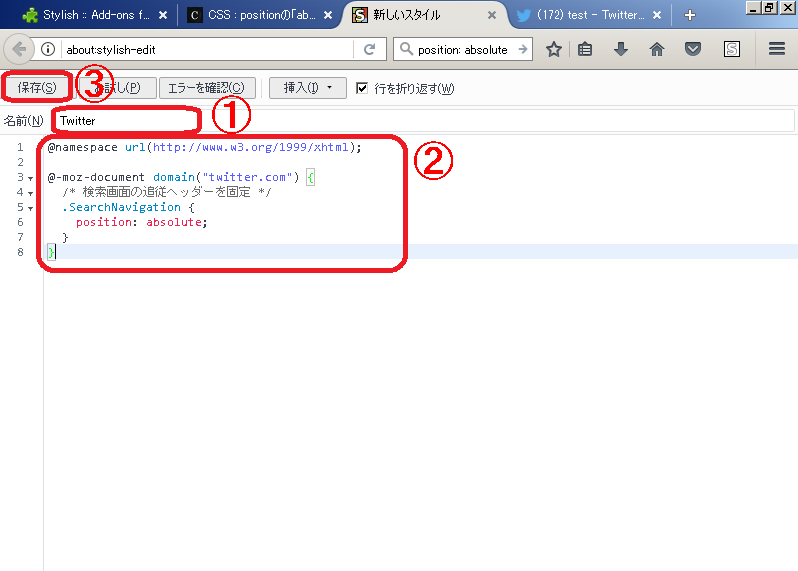The image size is (798, 571).
Task: Click .SearchNavigation selector text
Action: click(121, 207)
